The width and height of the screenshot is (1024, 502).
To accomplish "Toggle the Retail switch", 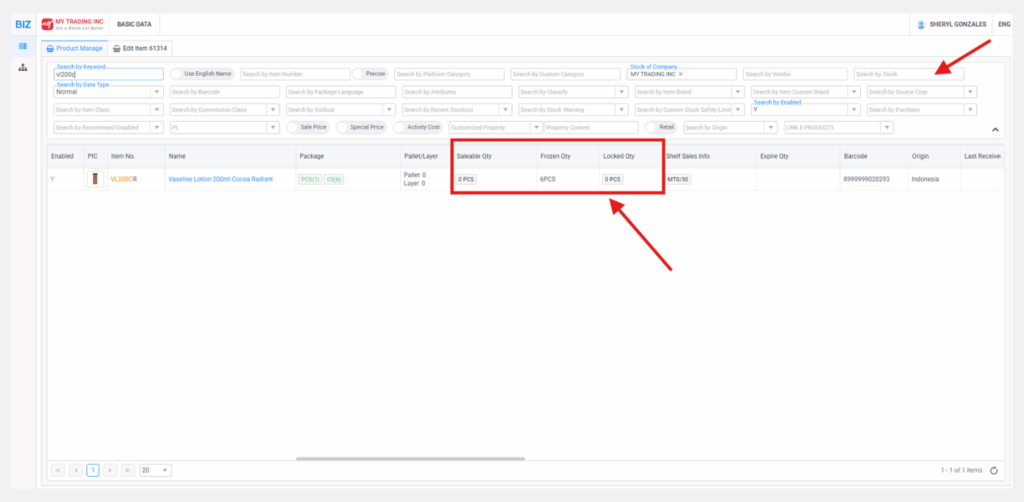I will click(652, 128).
